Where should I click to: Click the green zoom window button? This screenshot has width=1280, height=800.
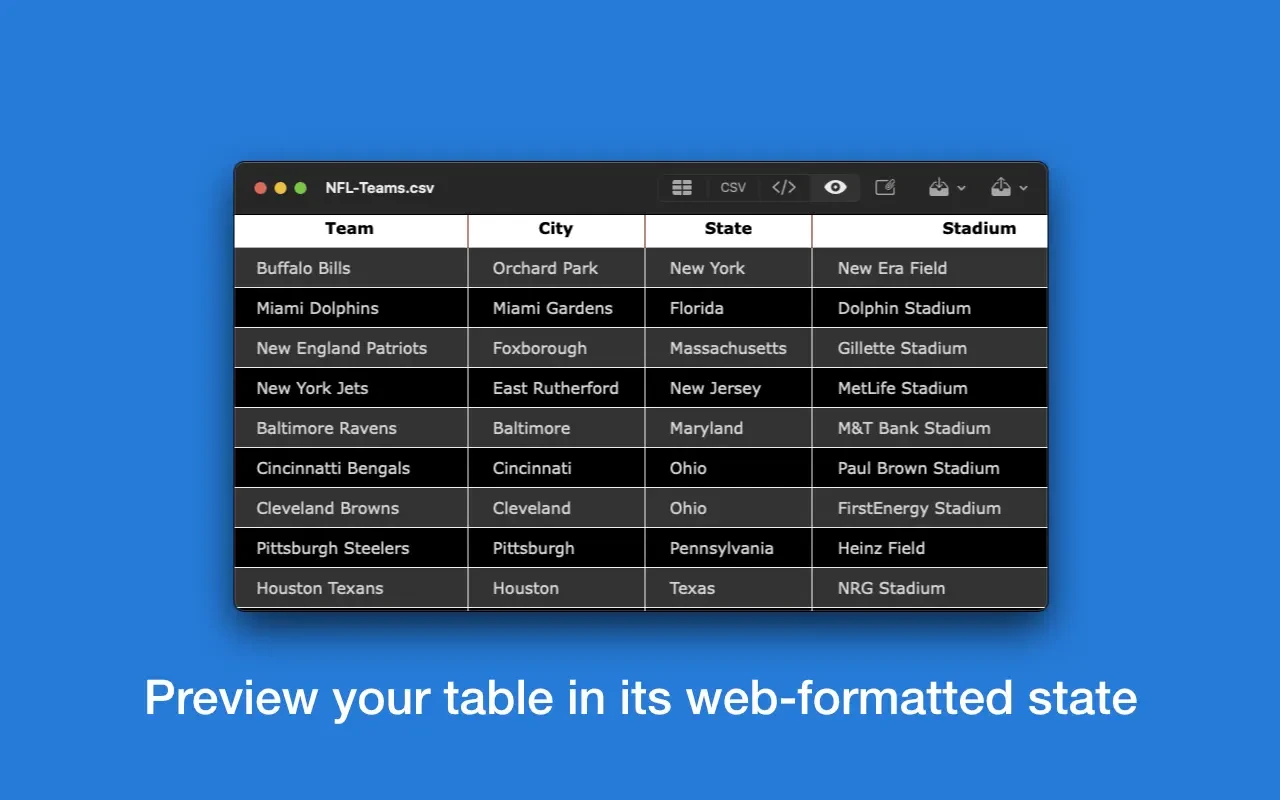[300, 188]
